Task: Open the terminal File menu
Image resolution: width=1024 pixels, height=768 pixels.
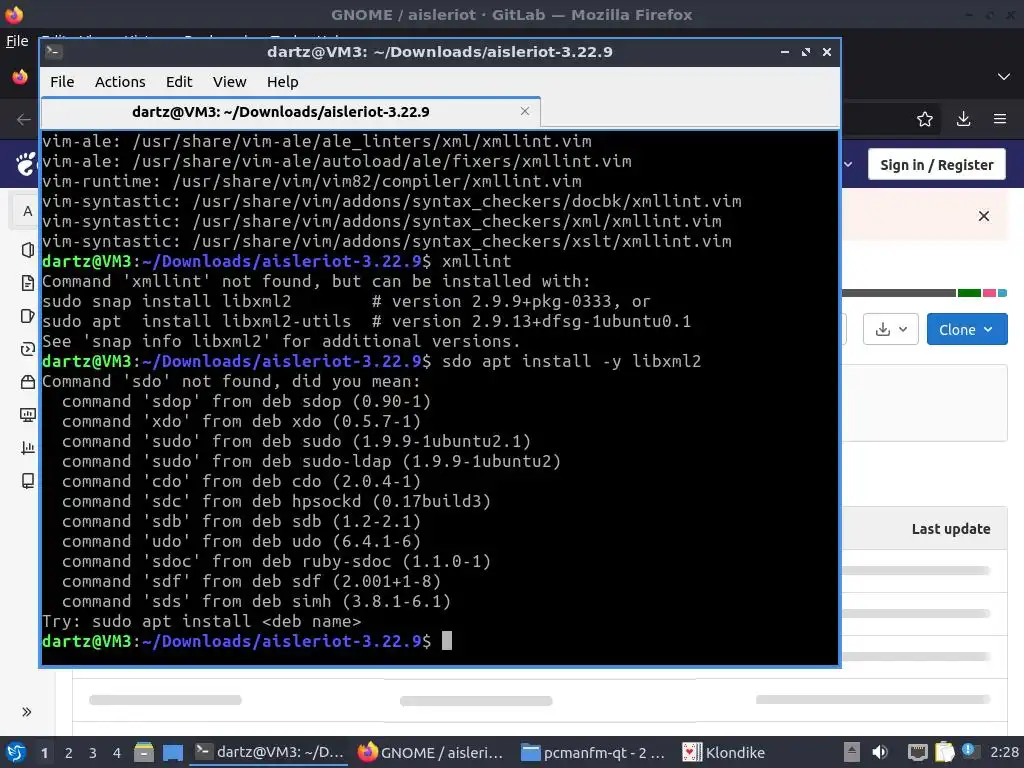Action: (62, 82)
